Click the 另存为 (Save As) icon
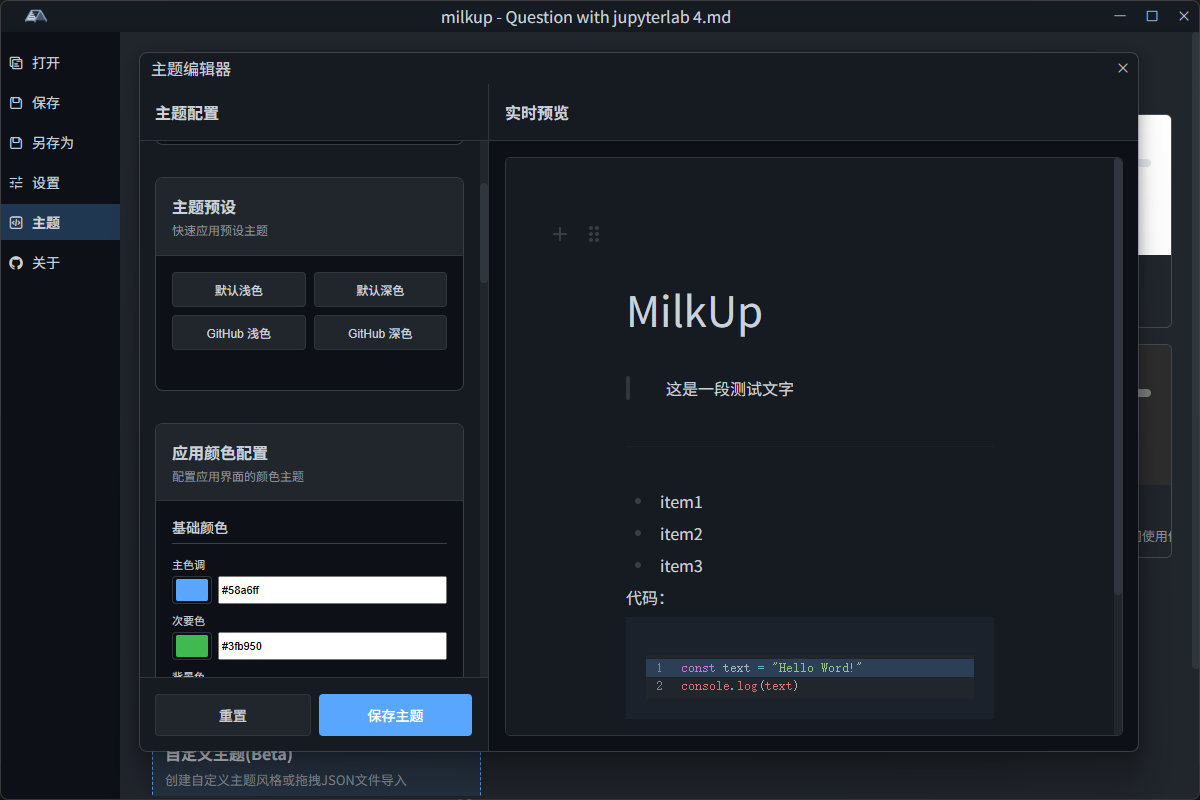Screen dimensions: 1200x800 pos(14,142)
